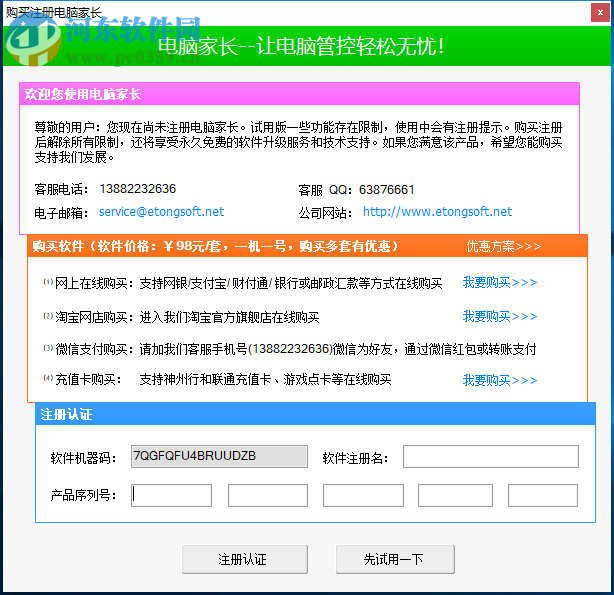
Task: Click the 电脑家长 slogan banner text
Action: [301, 46]
